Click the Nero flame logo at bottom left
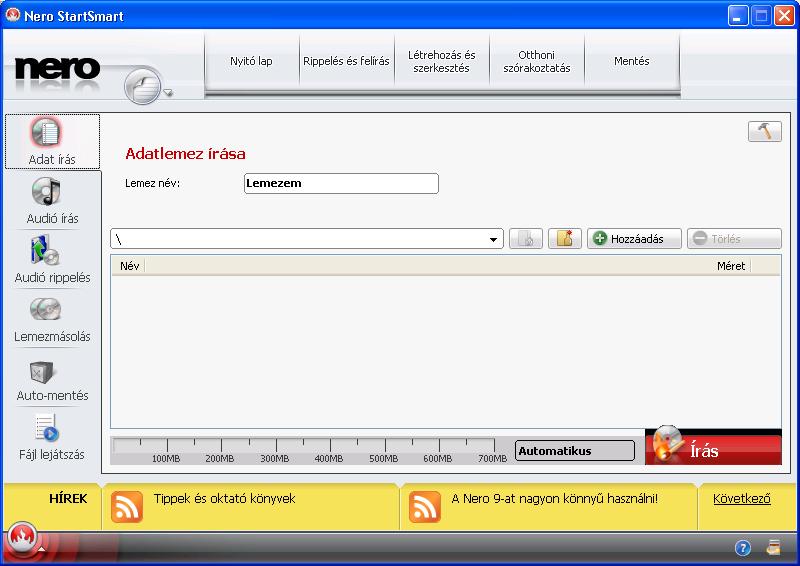 (22, 537)
